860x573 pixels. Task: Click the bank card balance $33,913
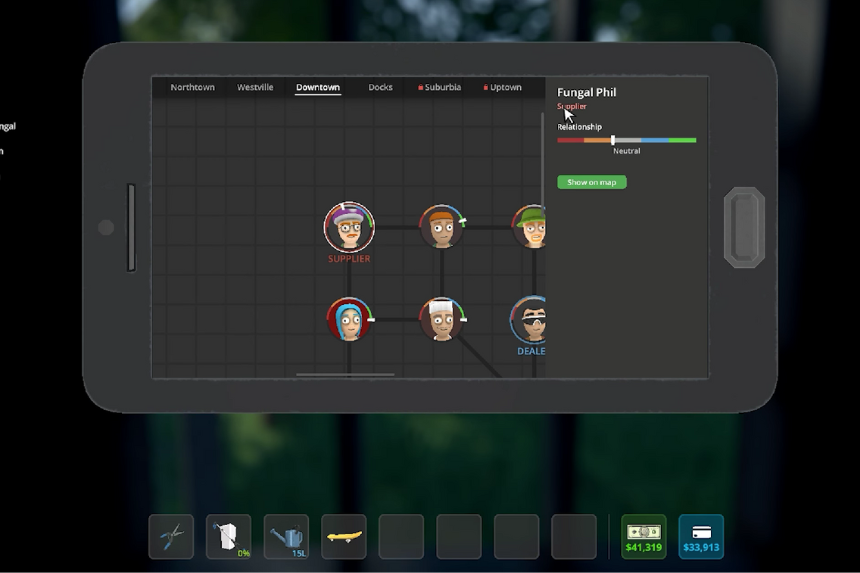pyautogui.click(x=701, y=537)
